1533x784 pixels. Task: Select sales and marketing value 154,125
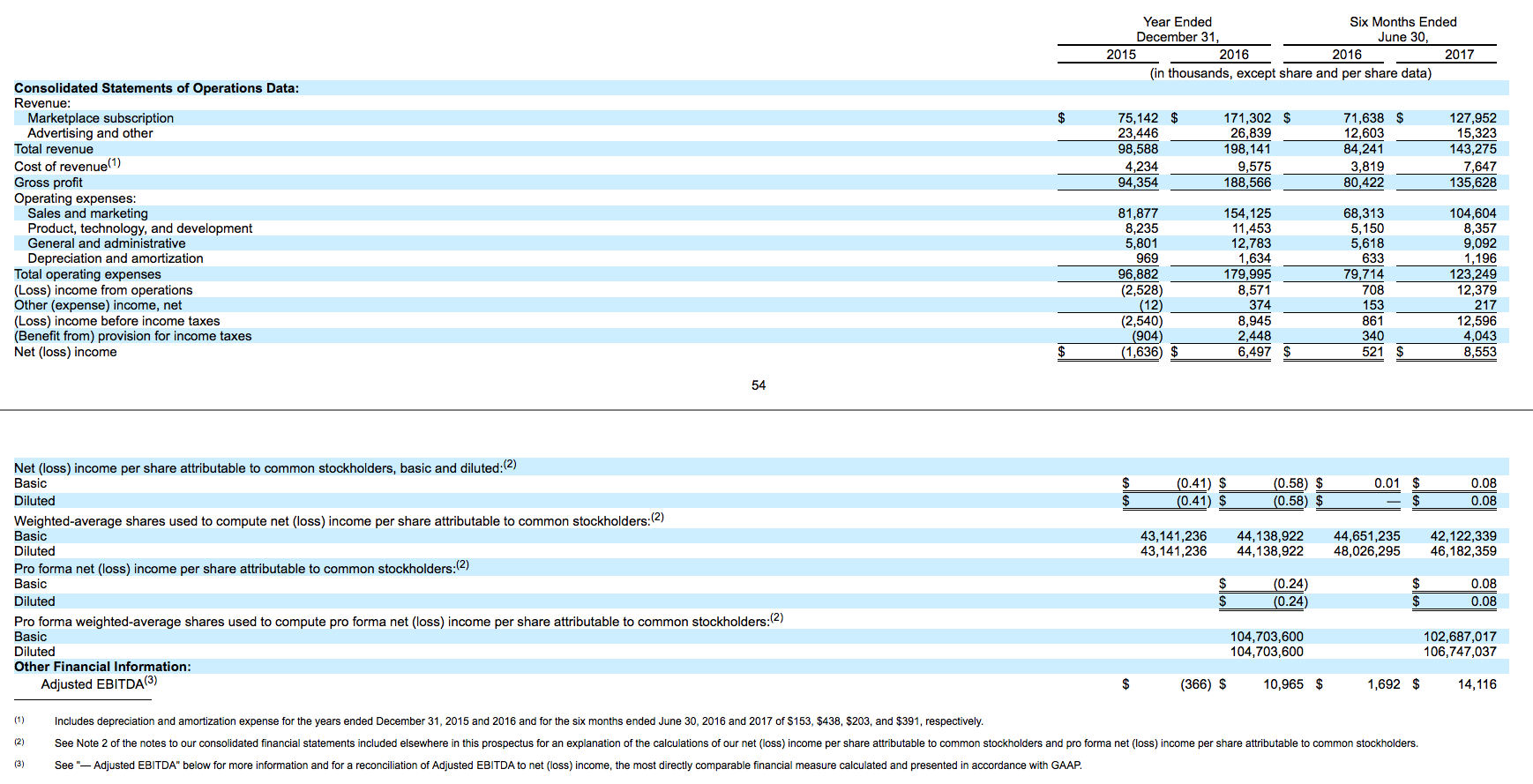click(x=1247, y=213)
